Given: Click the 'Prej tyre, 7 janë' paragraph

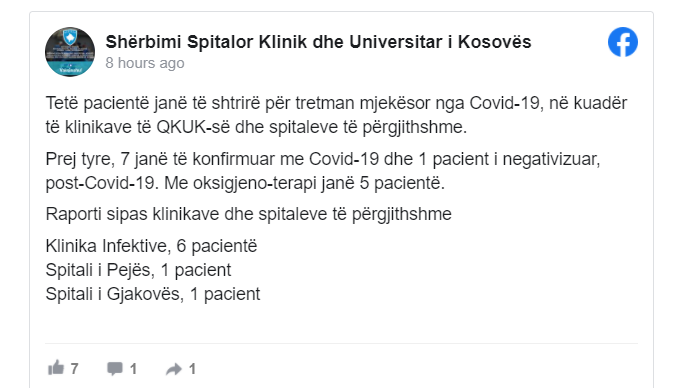Looking at the screenshot, I should [323, 171].
